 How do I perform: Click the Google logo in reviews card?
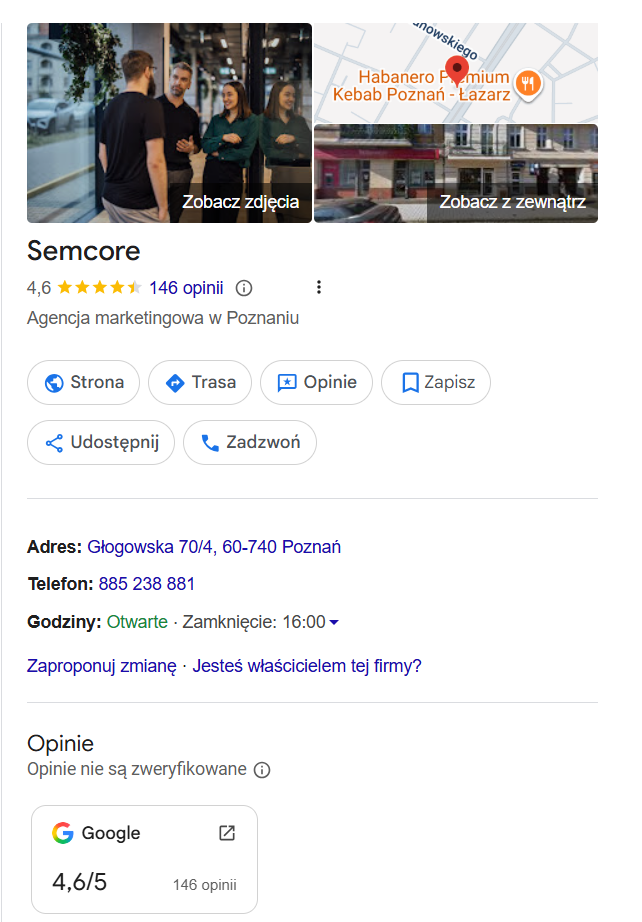pos(63,833)
